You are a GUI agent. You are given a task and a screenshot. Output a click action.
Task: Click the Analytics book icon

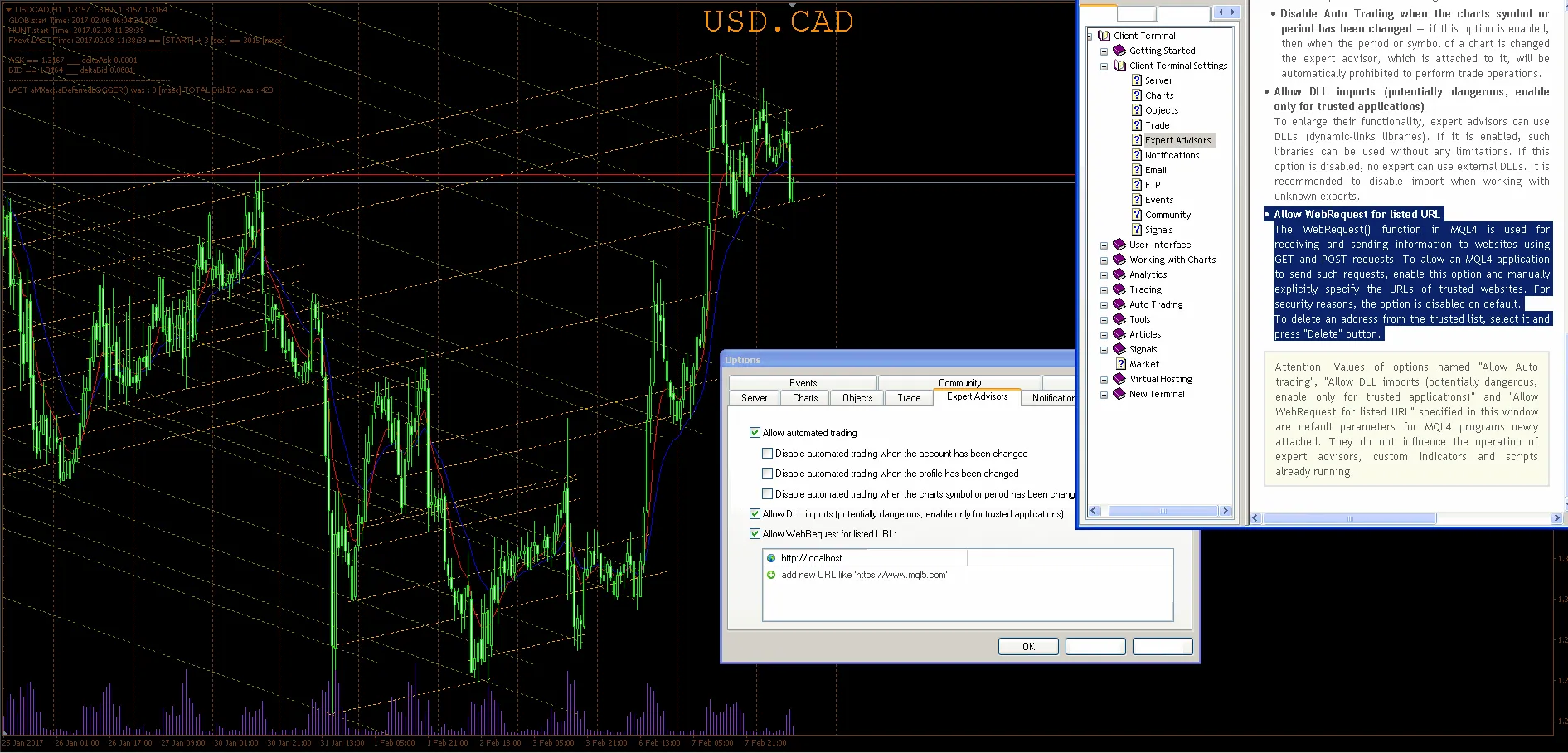click(x=1119, y=274)
